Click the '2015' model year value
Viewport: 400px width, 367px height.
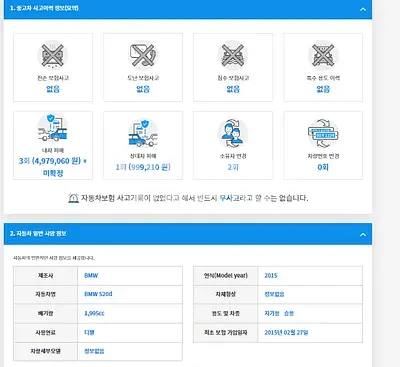point(271,276)
